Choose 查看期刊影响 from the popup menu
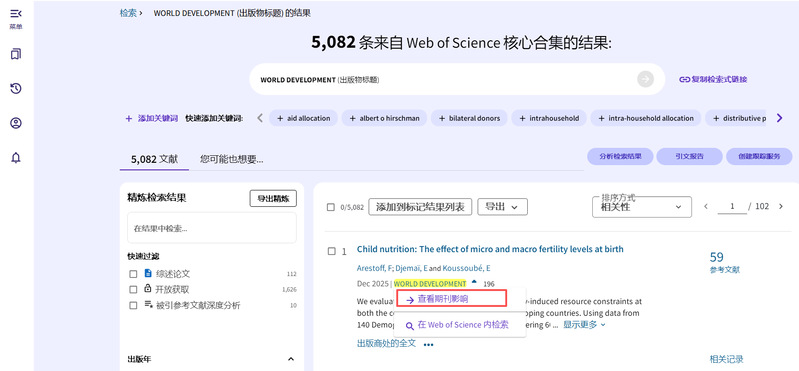Viewport: 799px width, 371px height. point(450,299)
